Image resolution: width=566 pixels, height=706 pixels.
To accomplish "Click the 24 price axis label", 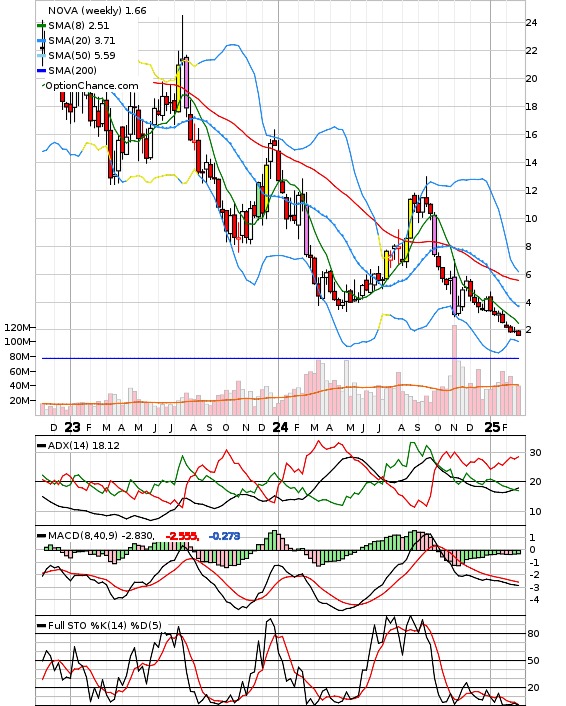I will pyautogui.click(x=531, y=23).
